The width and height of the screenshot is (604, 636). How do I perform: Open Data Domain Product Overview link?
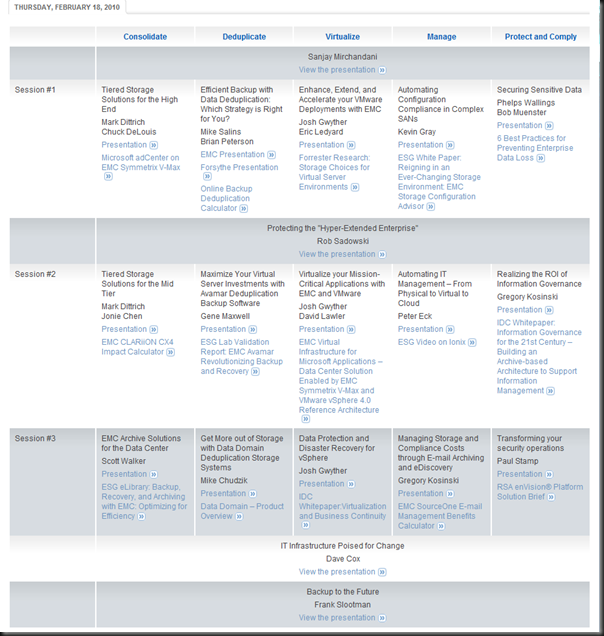pyautogui.click(x=242, y=511)
